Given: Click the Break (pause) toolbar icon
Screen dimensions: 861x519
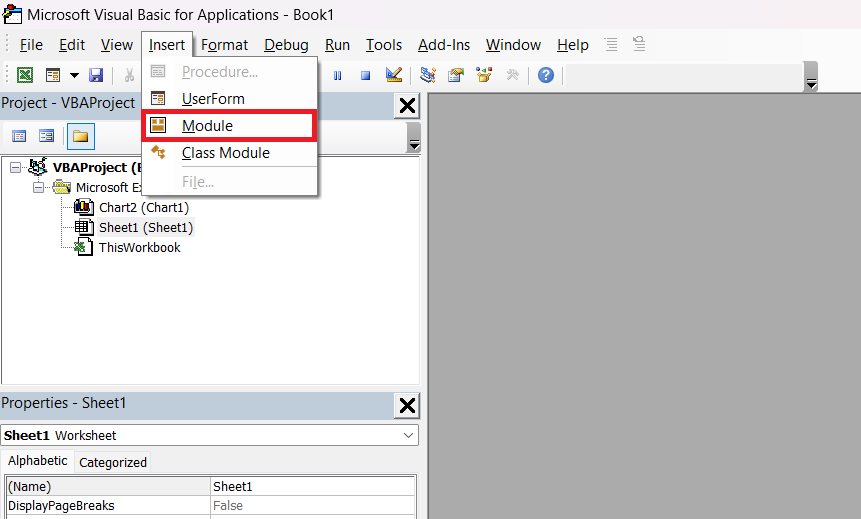Looking at the screenshot, I should 337,75.
